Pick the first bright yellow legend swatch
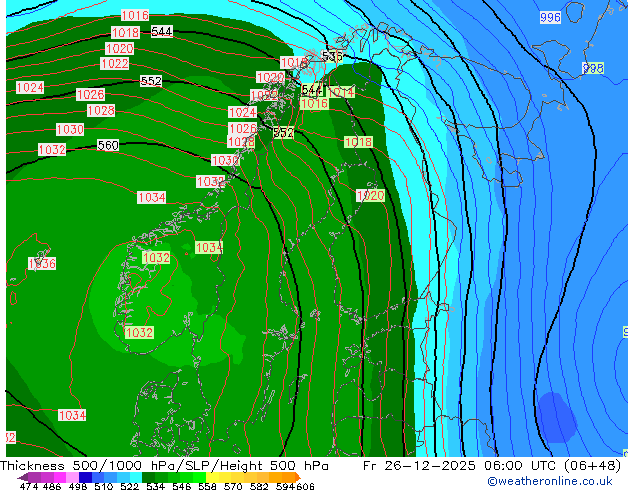 (213, 477)
